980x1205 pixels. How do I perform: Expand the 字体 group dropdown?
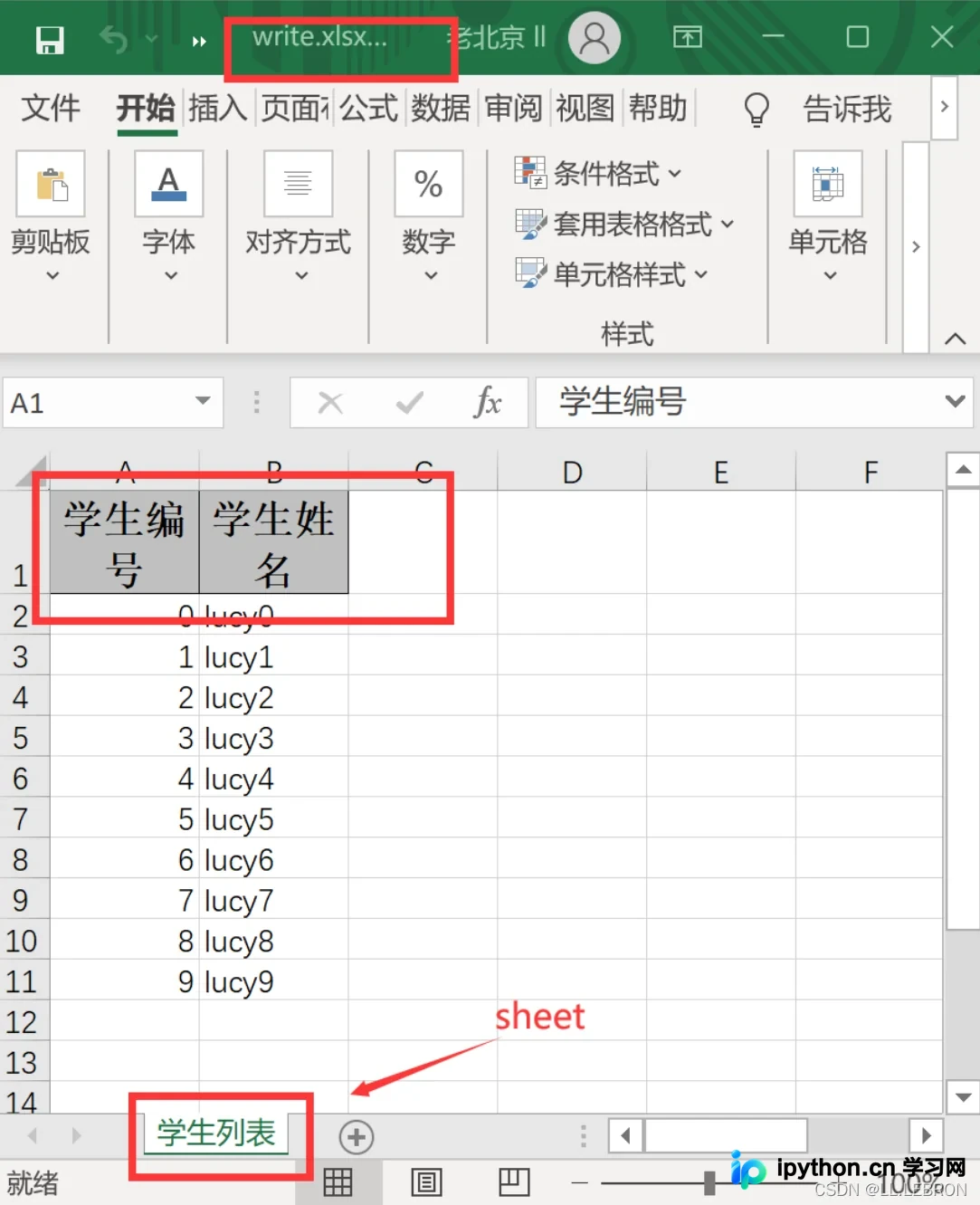(170, 275)
